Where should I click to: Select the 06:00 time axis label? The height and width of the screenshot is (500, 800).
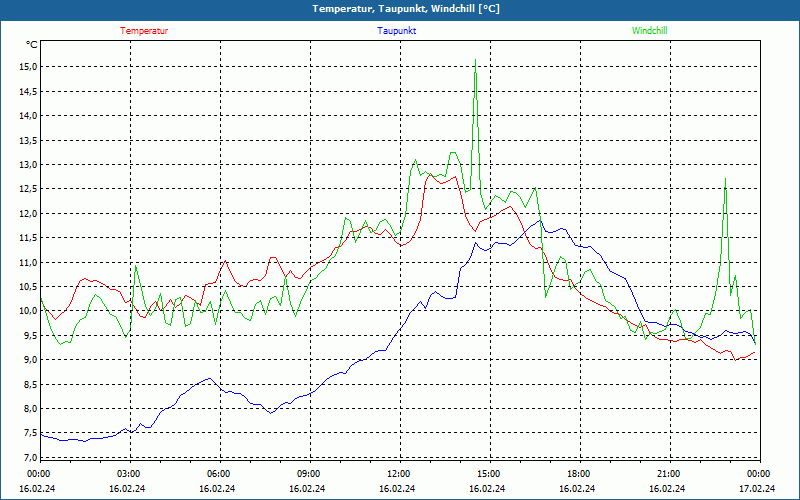(x=218, y=474)
